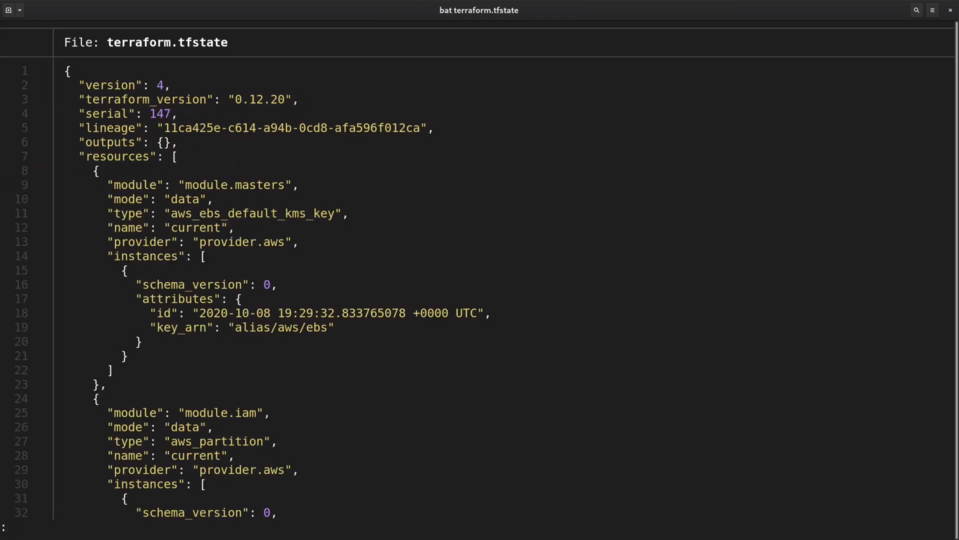This screenshot has width=959, height=540.
Task: Click "provider.aws" on line 13
Action: click(x=242, y=242)
